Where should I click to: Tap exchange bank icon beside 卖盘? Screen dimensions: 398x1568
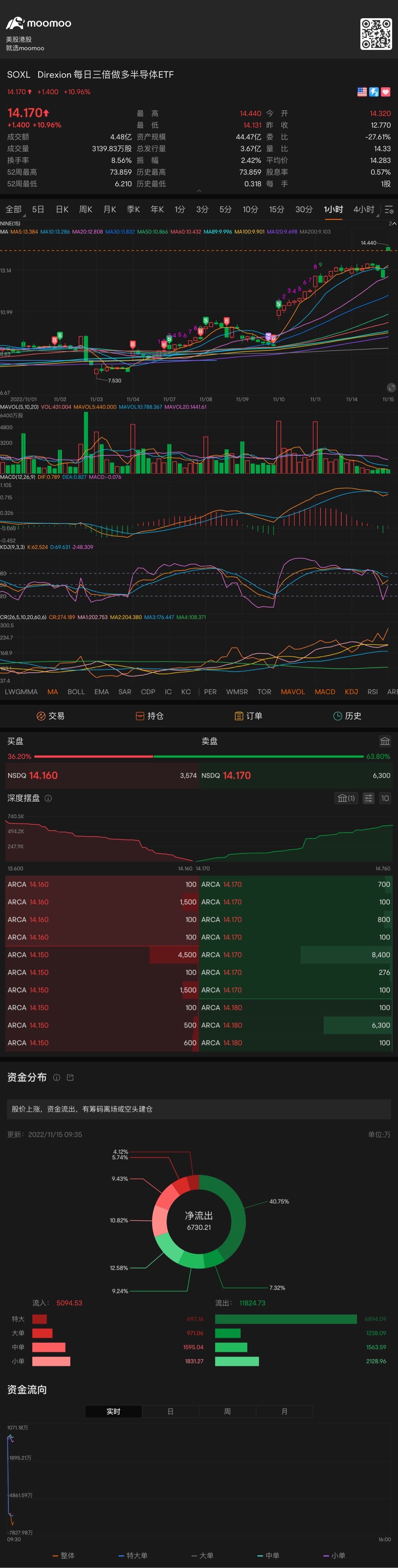[385, 741]
